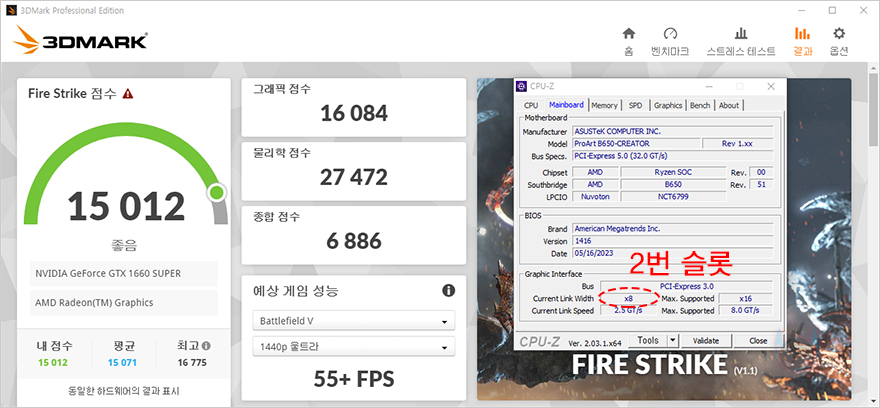
Task: Click 동일한 하드웨어의 결과 표시 link
Action: click(123, 391)
